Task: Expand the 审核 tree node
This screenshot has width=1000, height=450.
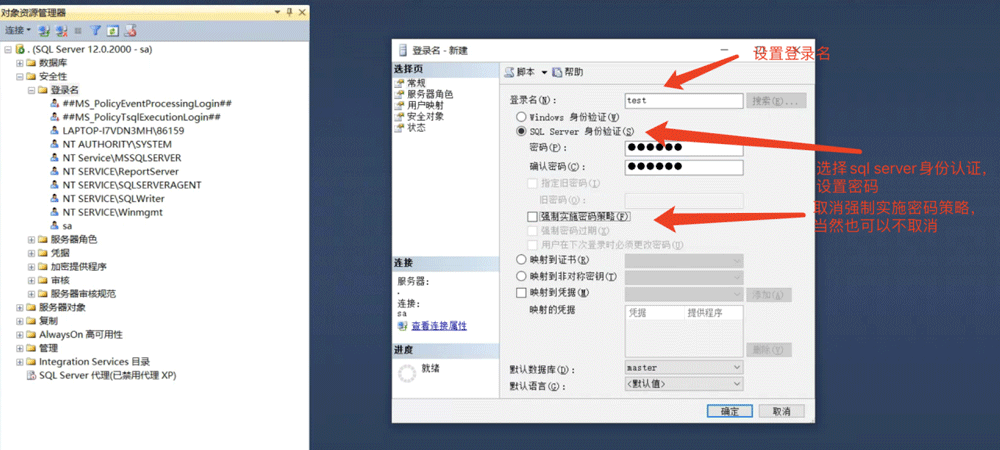Action: 31,280
